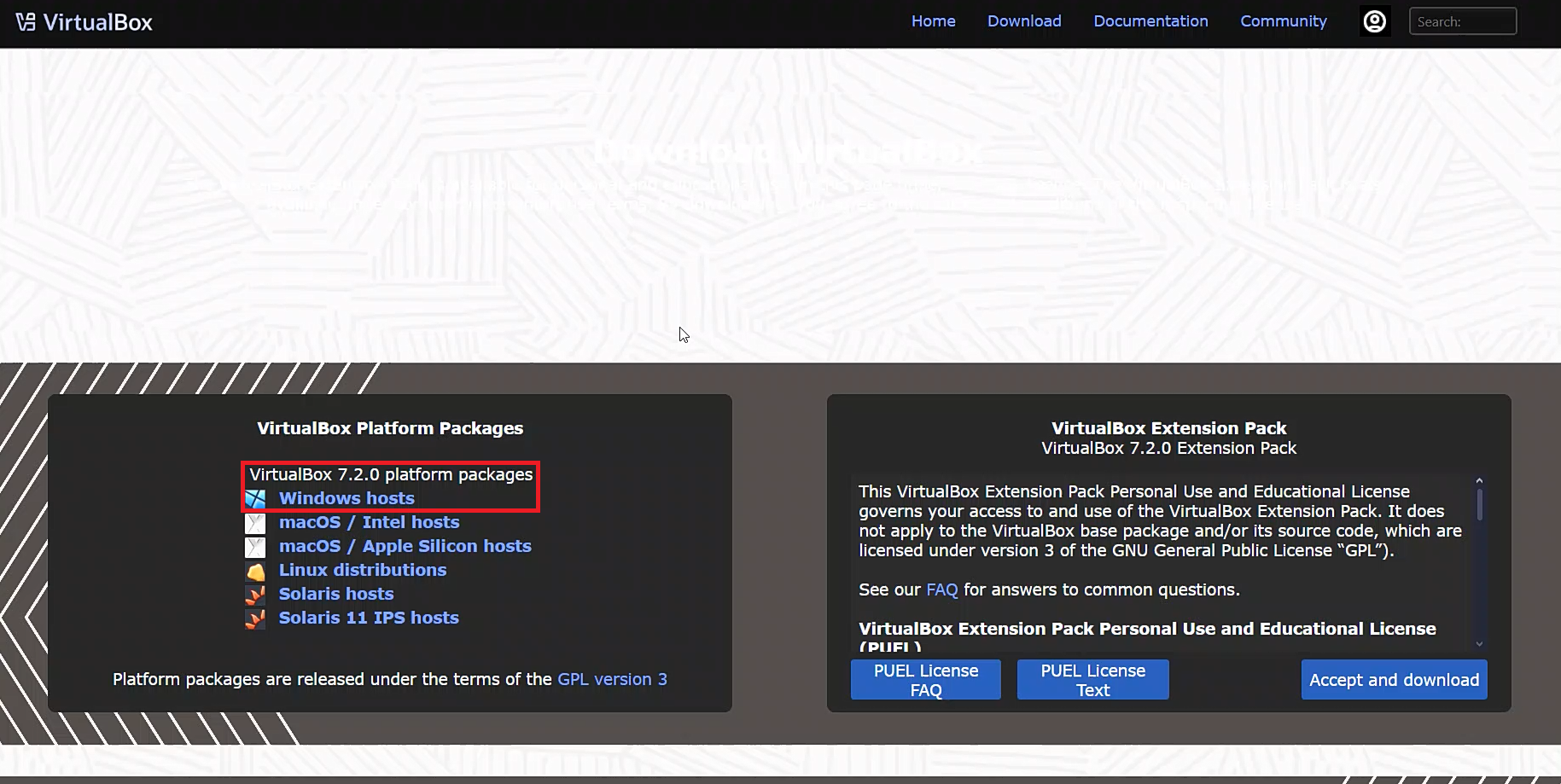Click the Windows hosts platform icon

tap(255, 498)
